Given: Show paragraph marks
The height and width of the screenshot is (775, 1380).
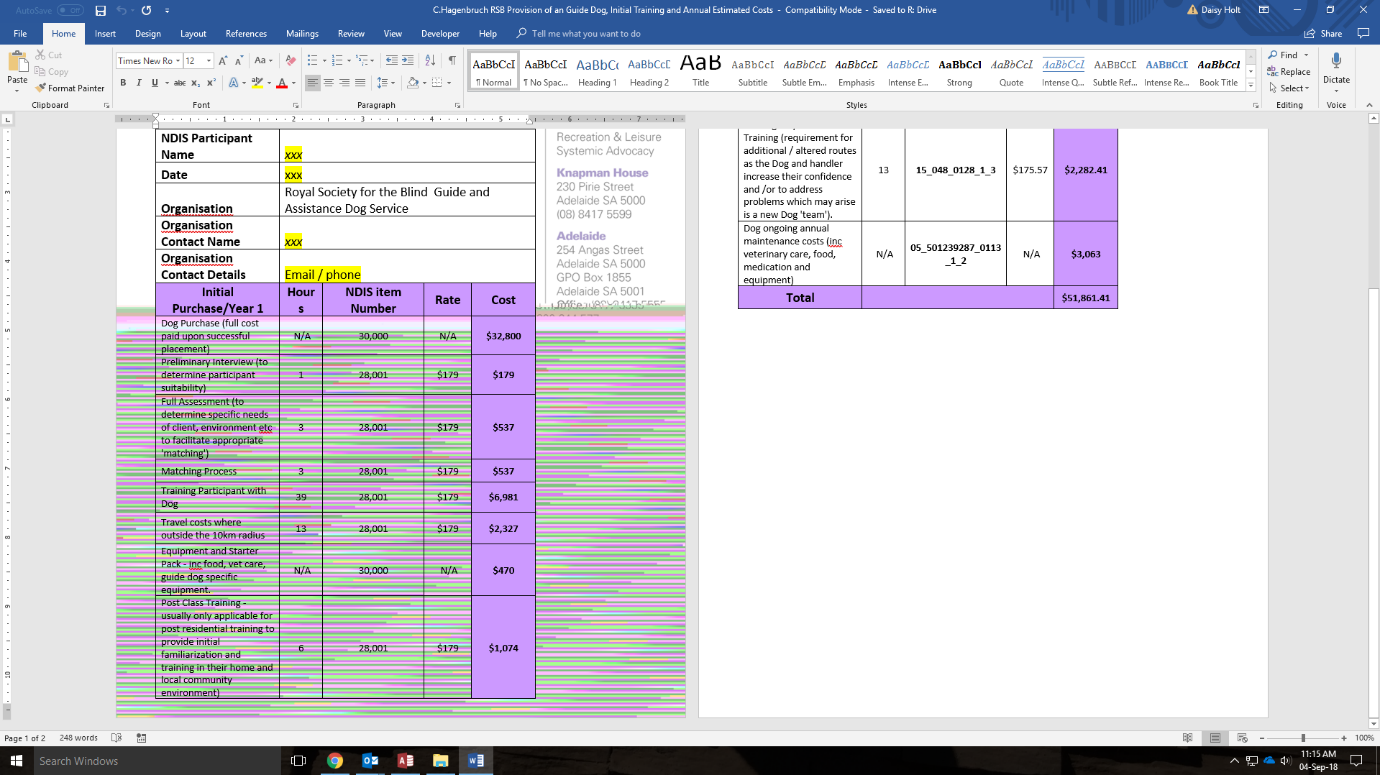Looking at the screenshot, I should click(453, 61).
